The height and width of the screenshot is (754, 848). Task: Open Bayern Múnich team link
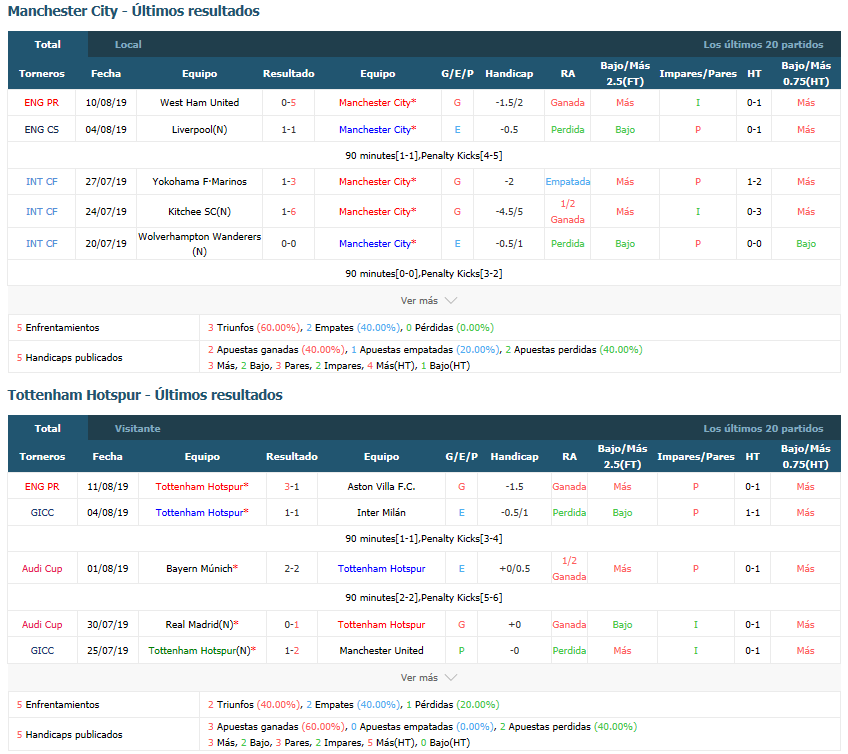[202, 568]
